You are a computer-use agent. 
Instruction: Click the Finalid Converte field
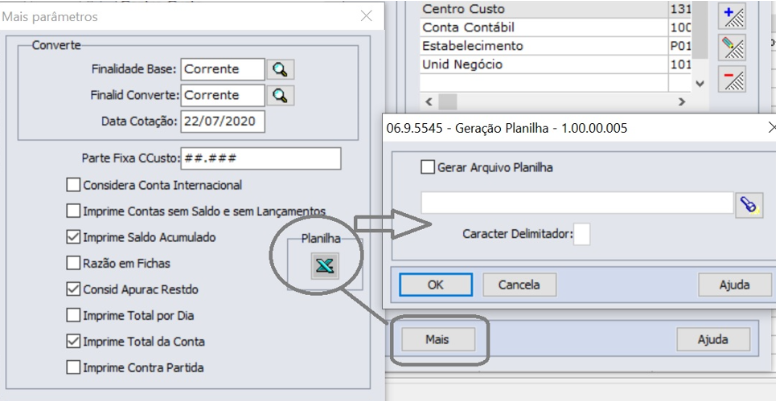point(223,95)
